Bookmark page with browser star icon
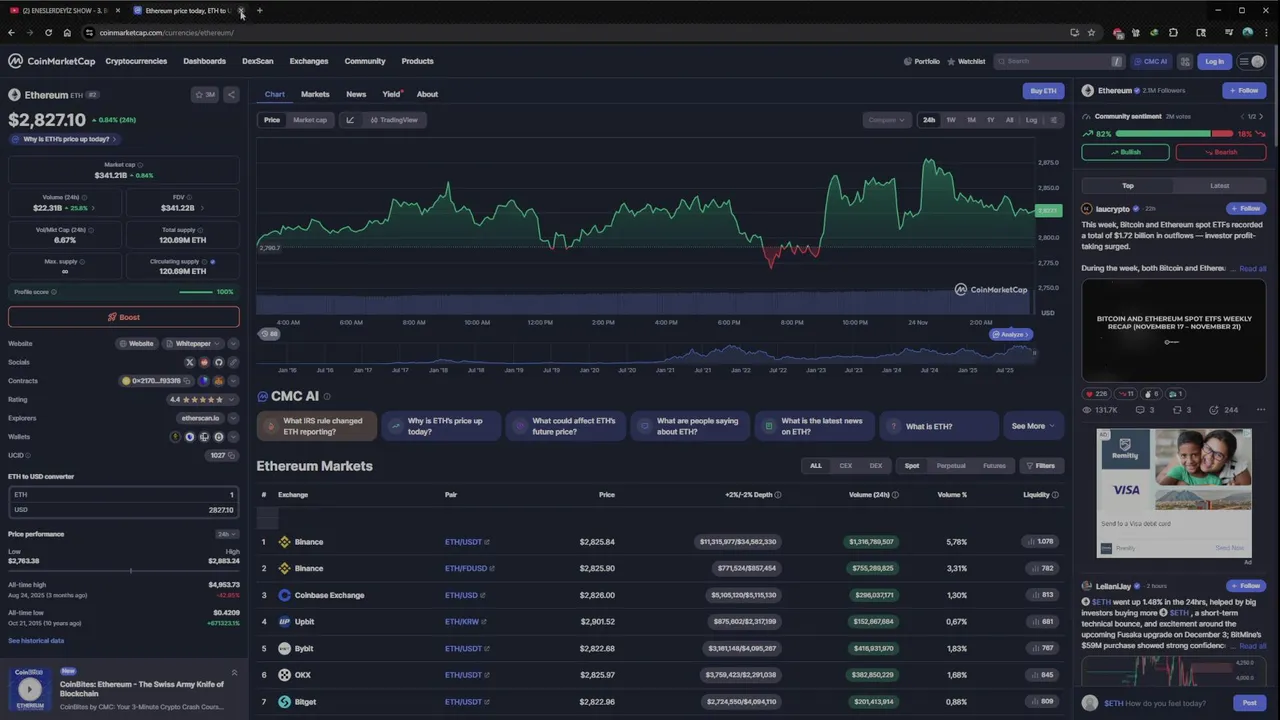 1091,32
